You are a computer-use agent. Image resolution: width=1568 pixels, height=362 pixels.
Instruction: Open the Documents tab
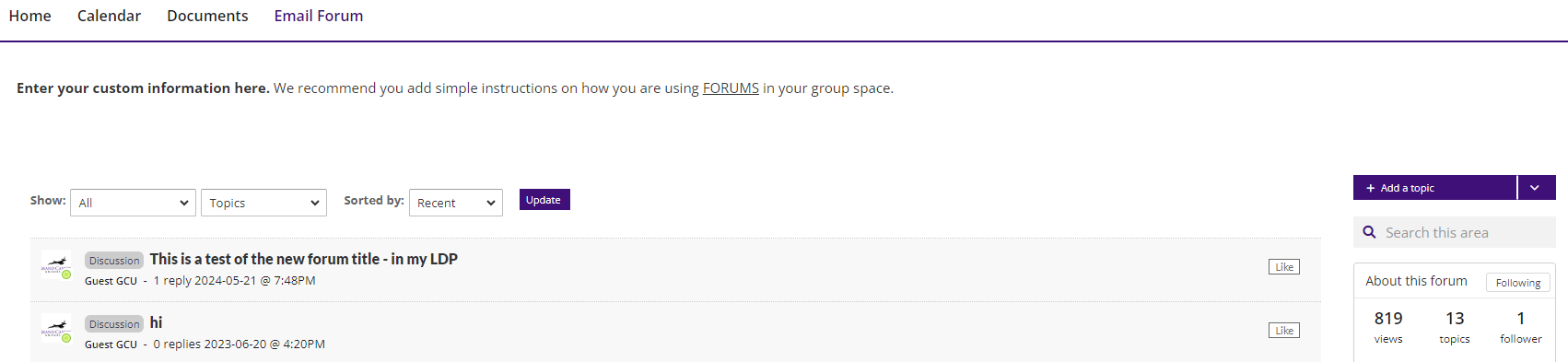pyautogui.click(x=207, y=16)
